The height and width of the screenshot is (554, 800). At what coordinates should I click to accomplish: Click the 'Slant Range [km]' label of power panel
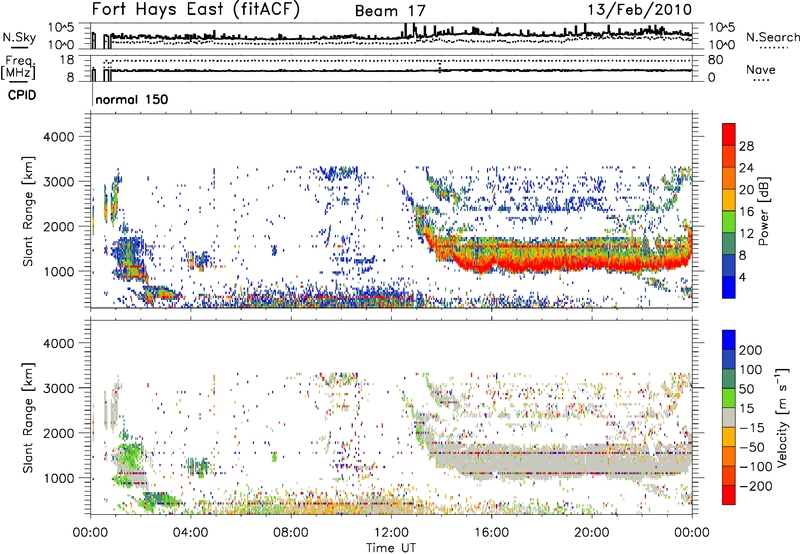(x=29, y=211)
